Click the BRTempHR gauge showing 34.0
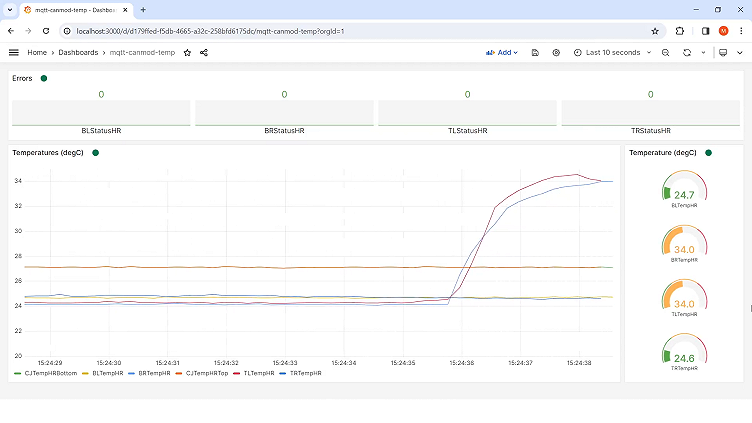The image size is (752, 423). [x=684, y=243]
